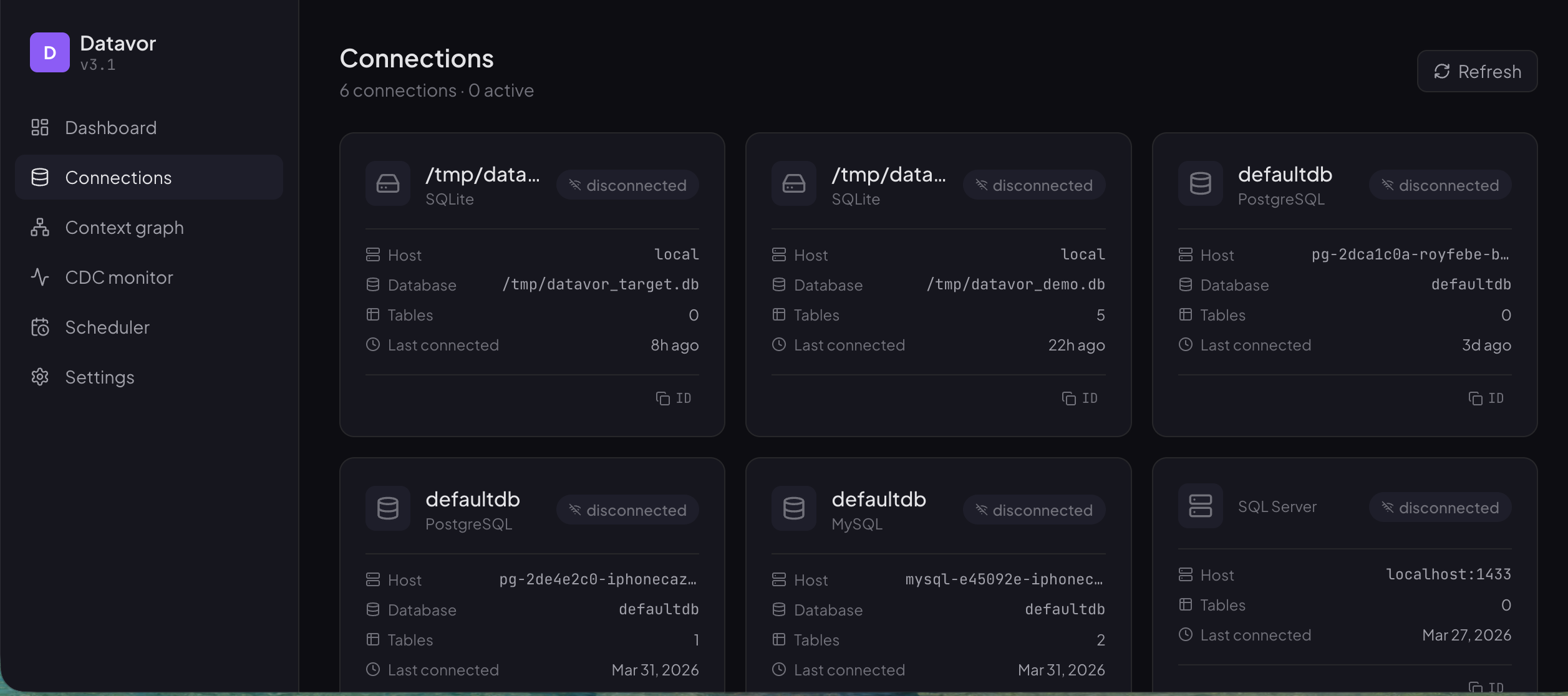Click the drive icon on datavor_target.db card

pos(388,183)
